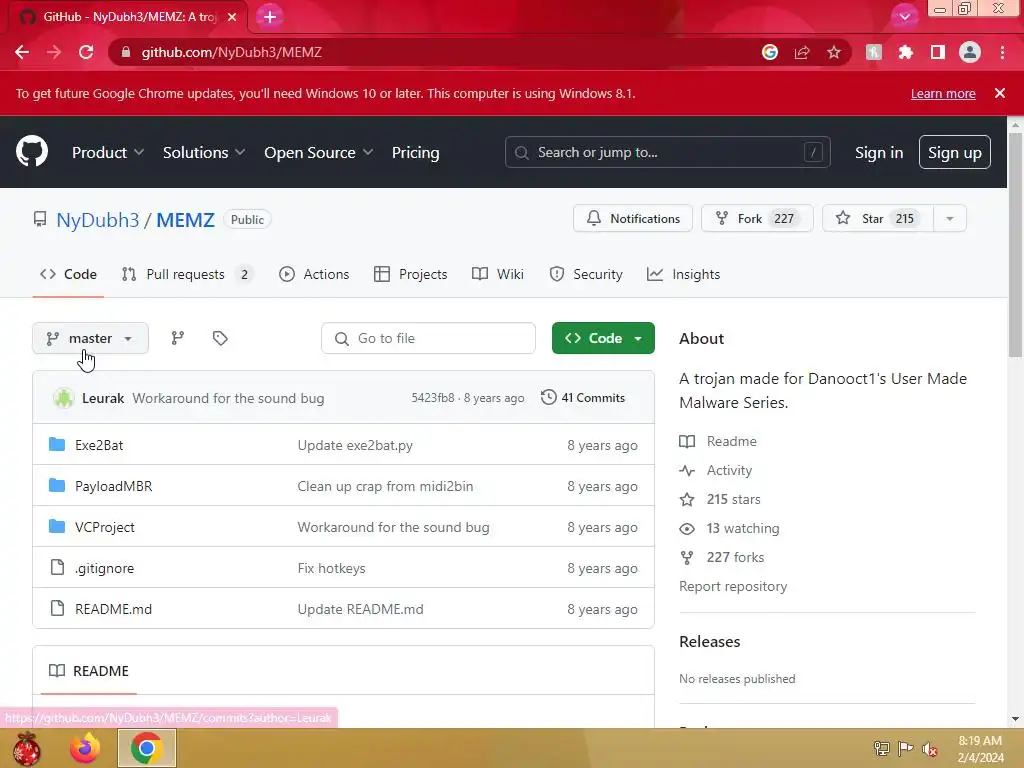Open the Actions tab
1024x768 pixels.
(x=314, y=274)
